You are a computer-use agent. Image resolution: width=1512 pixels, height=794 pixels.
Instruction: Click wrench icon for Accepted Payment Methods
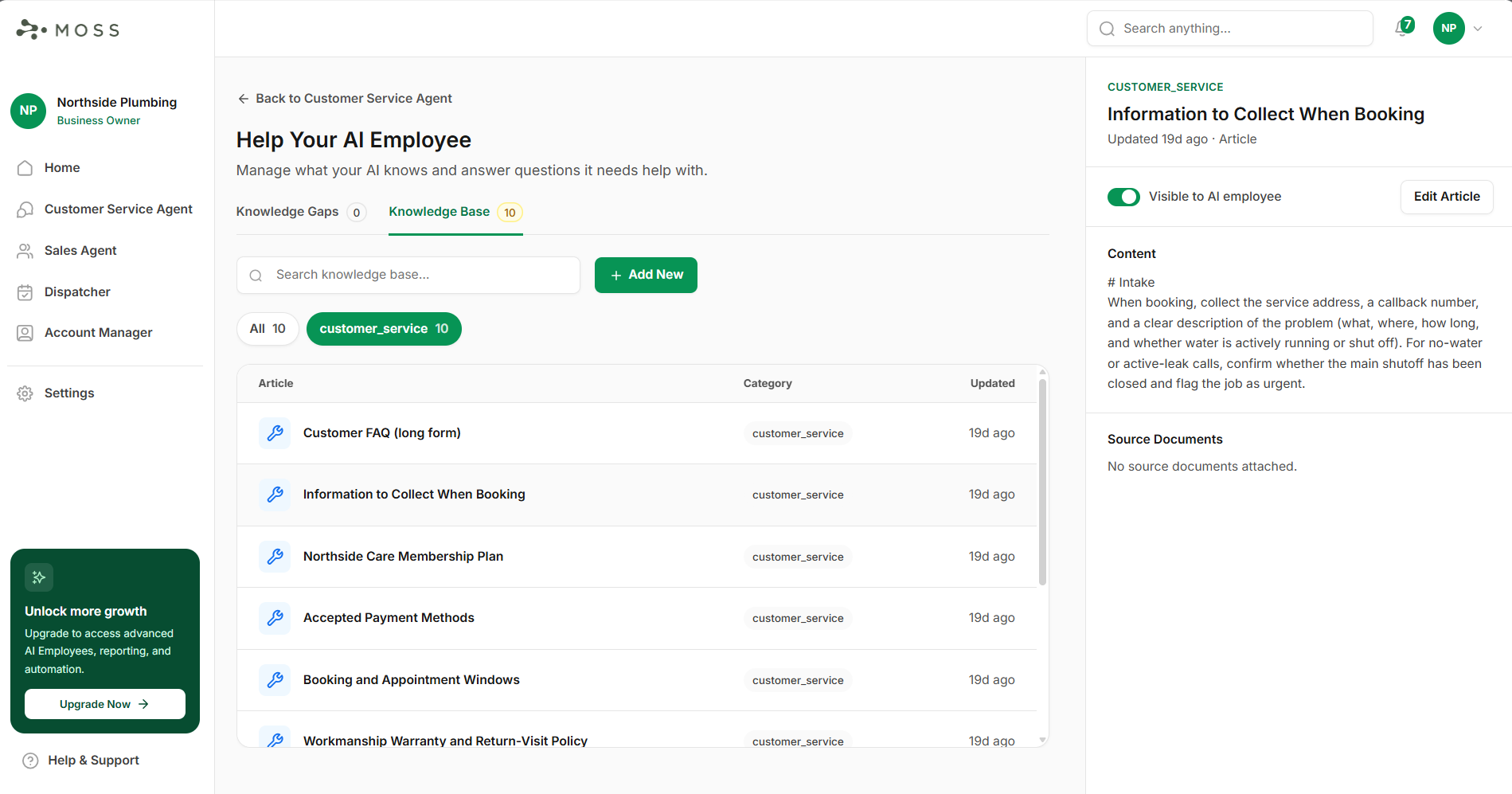coord(275,618)
